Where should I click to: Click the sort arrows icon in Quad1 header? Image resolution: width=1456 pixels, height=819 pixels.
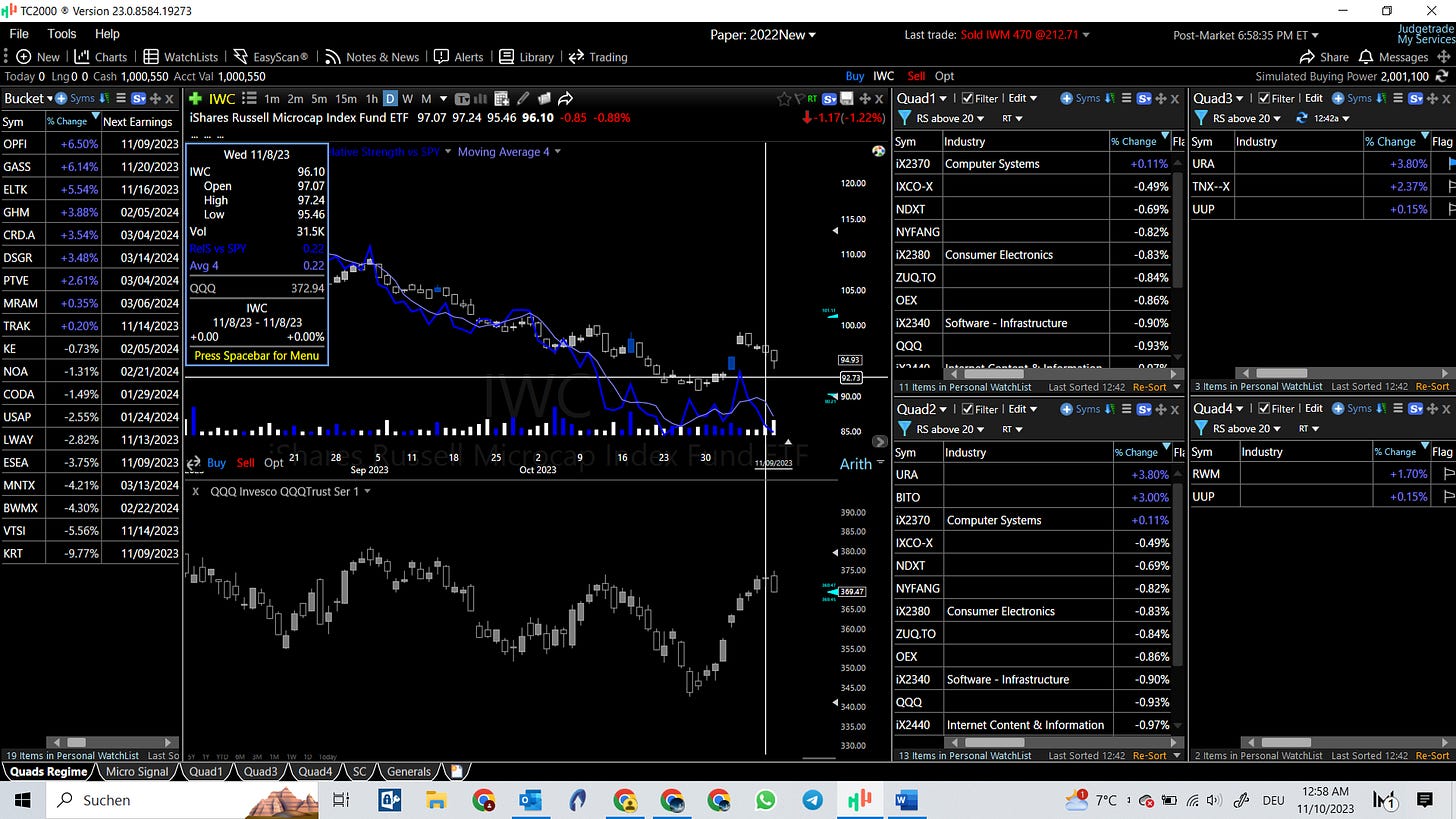point(1110,98)
